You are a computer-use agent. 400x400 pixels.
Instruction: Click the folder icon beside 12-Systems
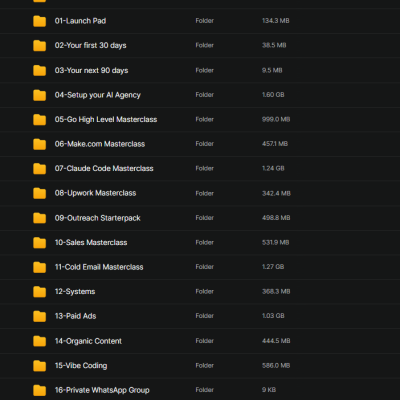[x=39, y=292]
